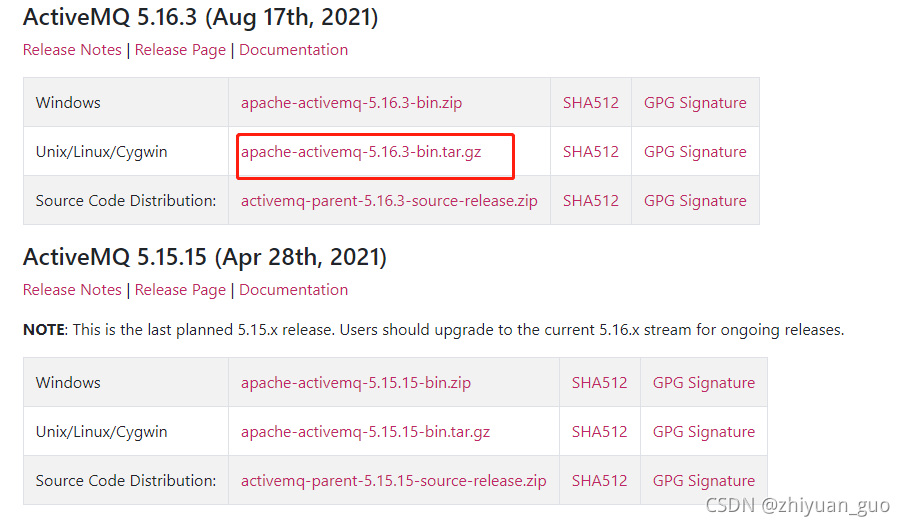Open SHA512 for 5.15.15 Windows row

(x=599, y=383)
